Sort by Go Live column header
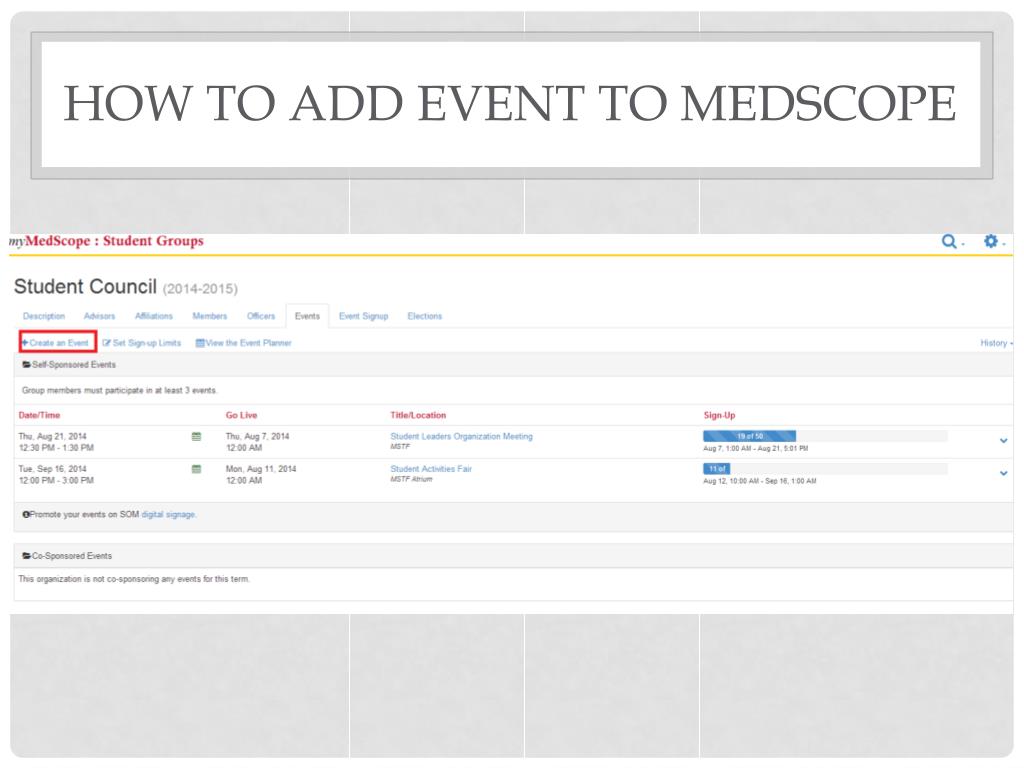Image resolution: width=1024 pixels, height=768 pixels. (x=242, y=415)
